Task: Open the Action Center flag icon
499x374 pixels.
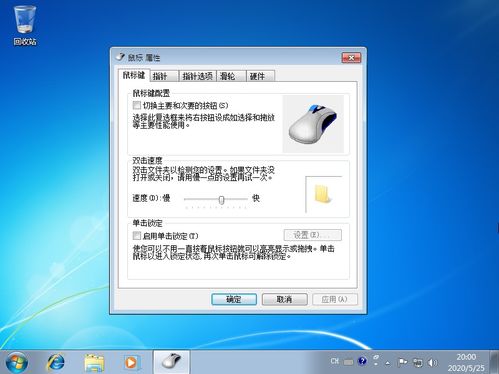Action: [x=402, y=362]
